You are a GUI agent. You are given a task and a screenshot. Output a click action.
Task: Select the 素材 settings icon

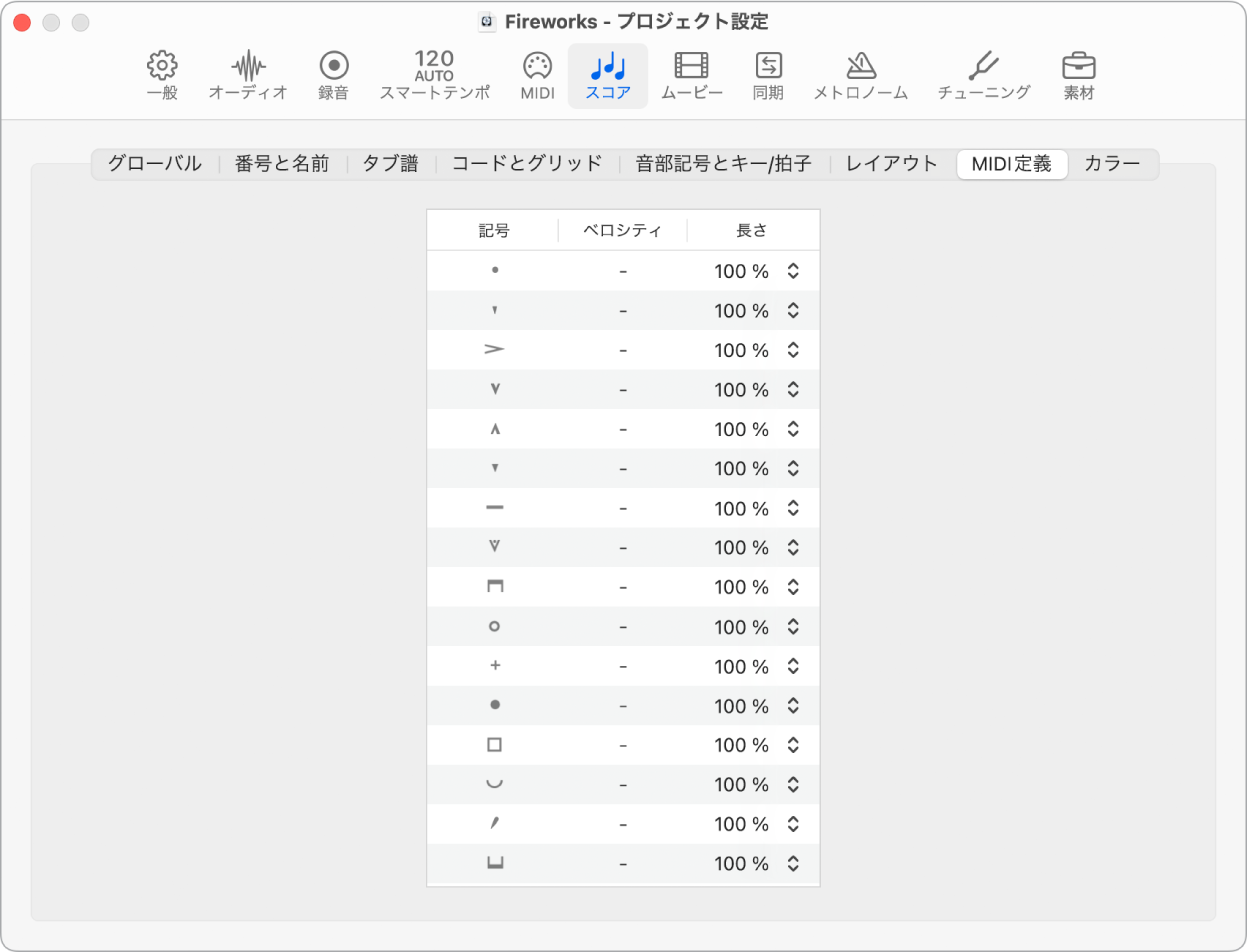pos(1078,75)
